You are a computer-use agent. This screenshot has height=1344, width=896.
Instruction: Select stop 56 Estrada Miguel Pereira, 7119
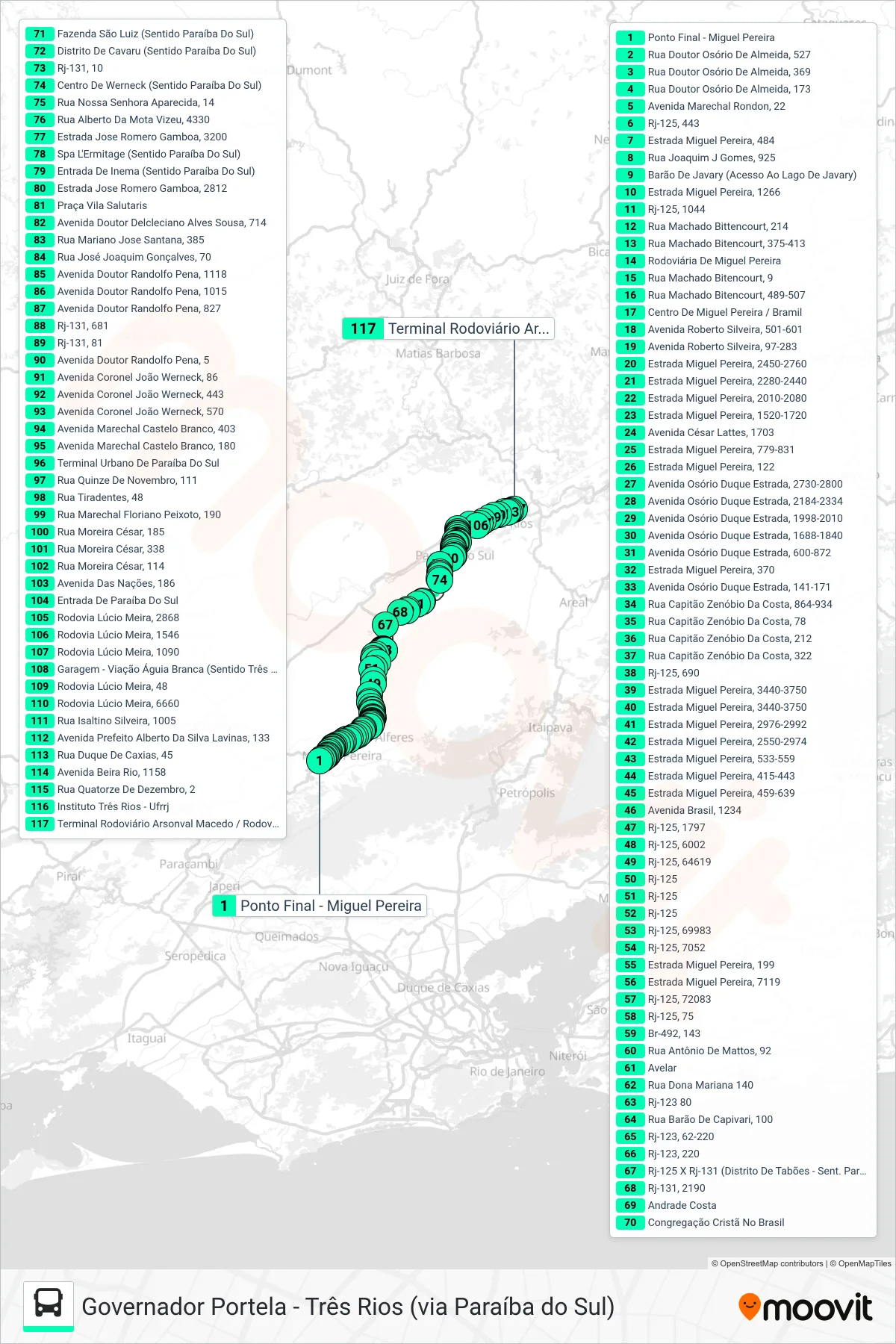coord(743,982)
